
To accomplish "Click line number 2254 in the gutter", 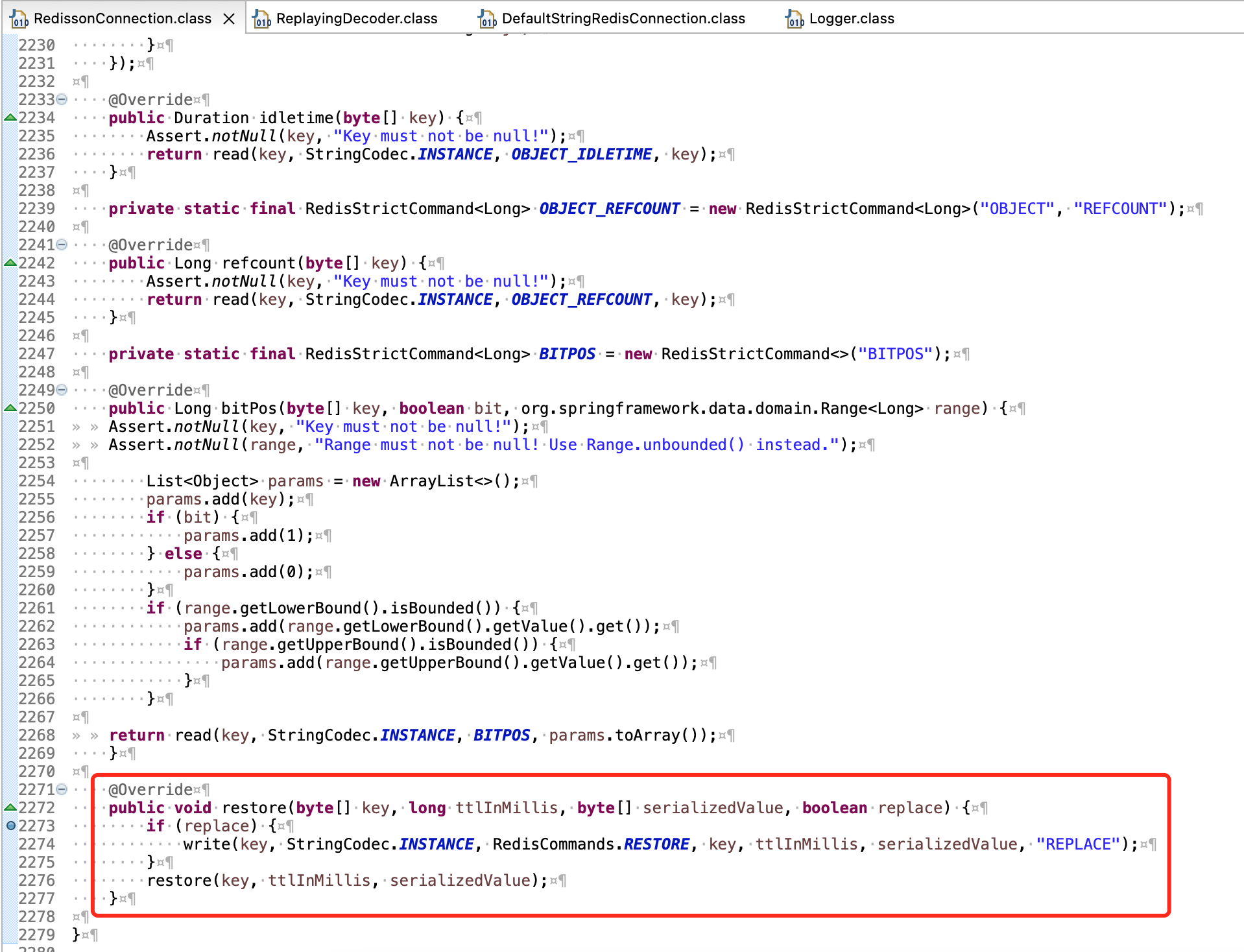I will pos(37,481).
